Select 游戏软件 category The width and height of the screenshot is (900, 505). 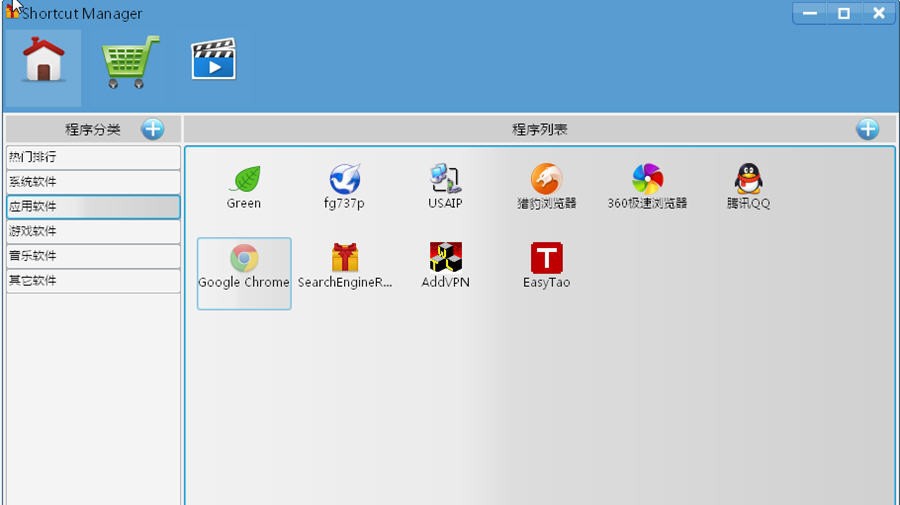93,231
